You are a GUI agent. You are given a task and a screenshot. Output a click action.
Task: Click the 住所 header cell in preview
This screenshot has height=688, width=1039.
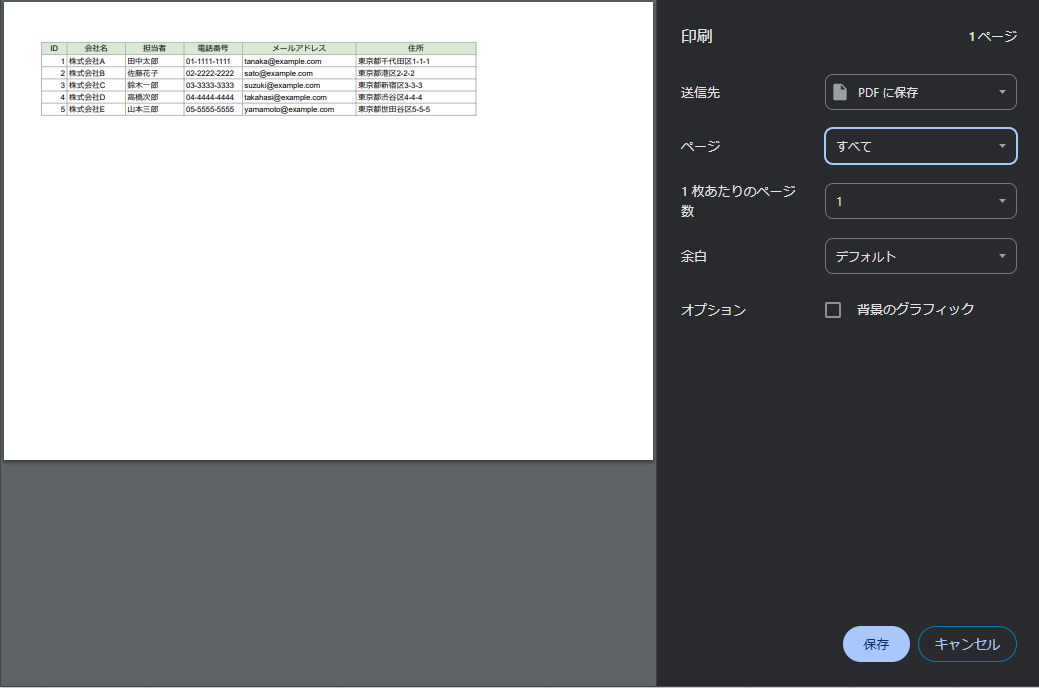[416, 48]
